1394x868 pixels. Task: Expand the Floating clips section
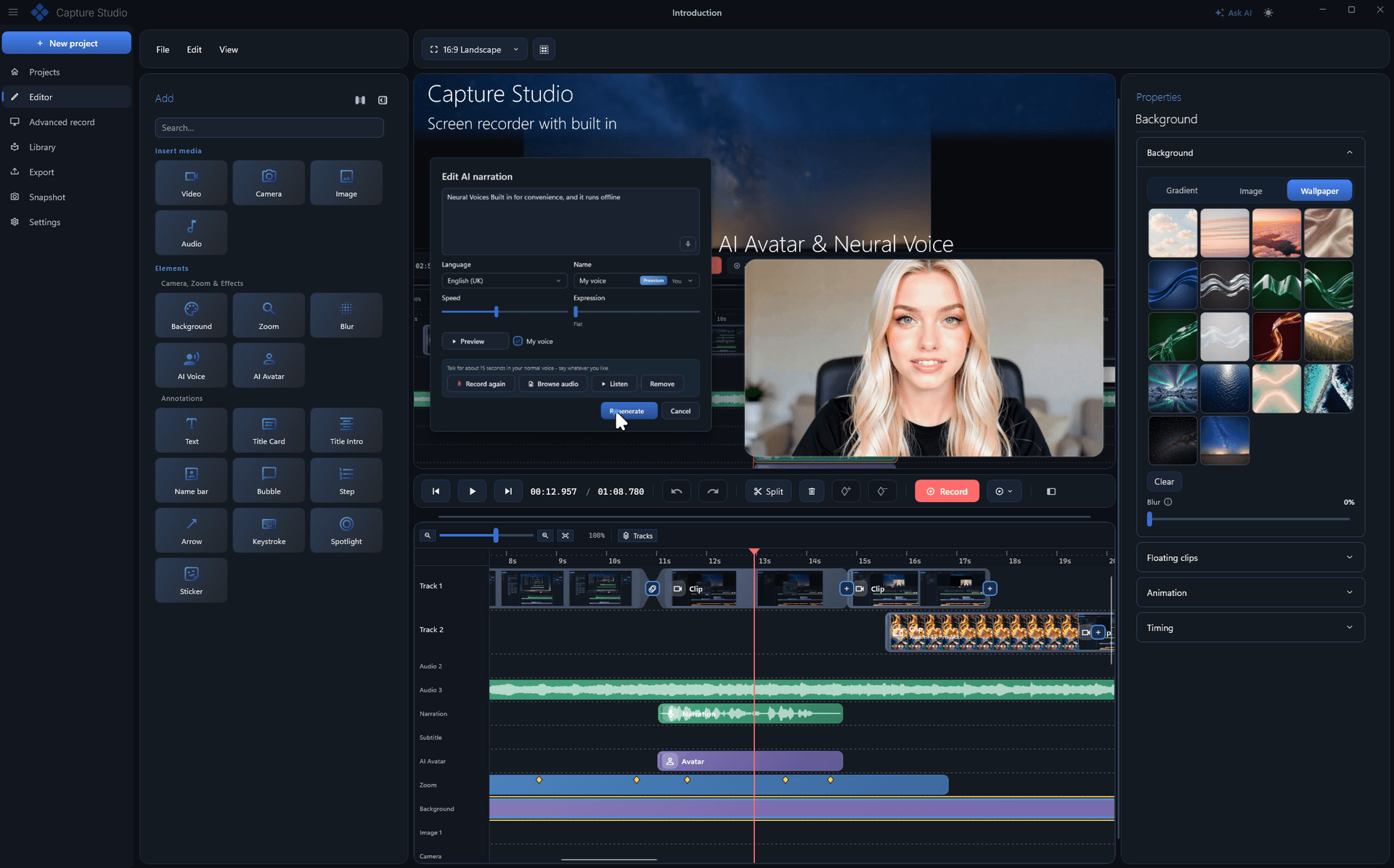tap(1250, 557)
